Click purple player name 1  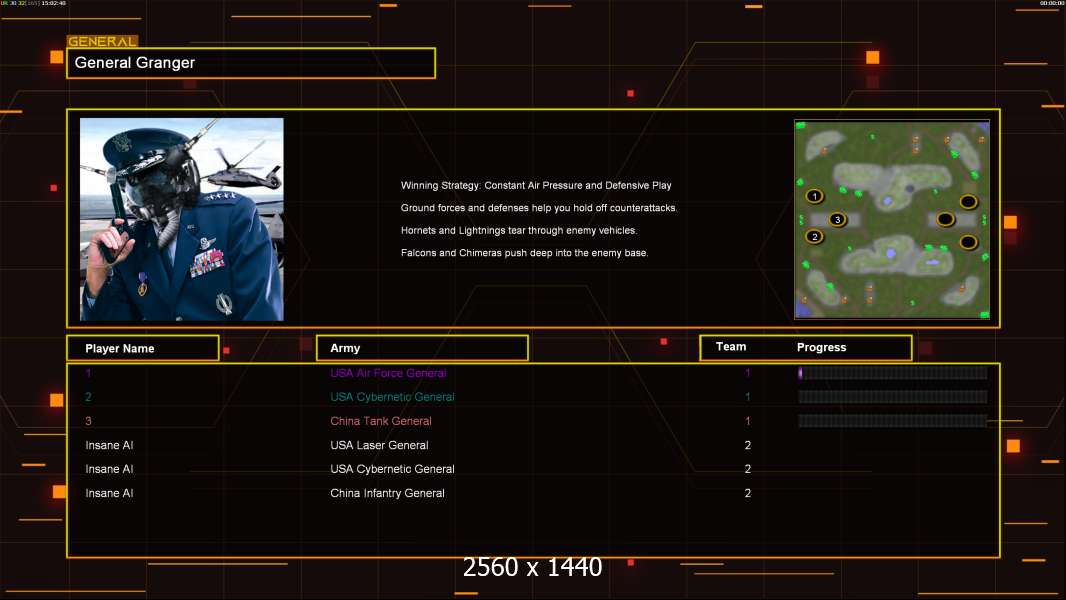(88, 373)
